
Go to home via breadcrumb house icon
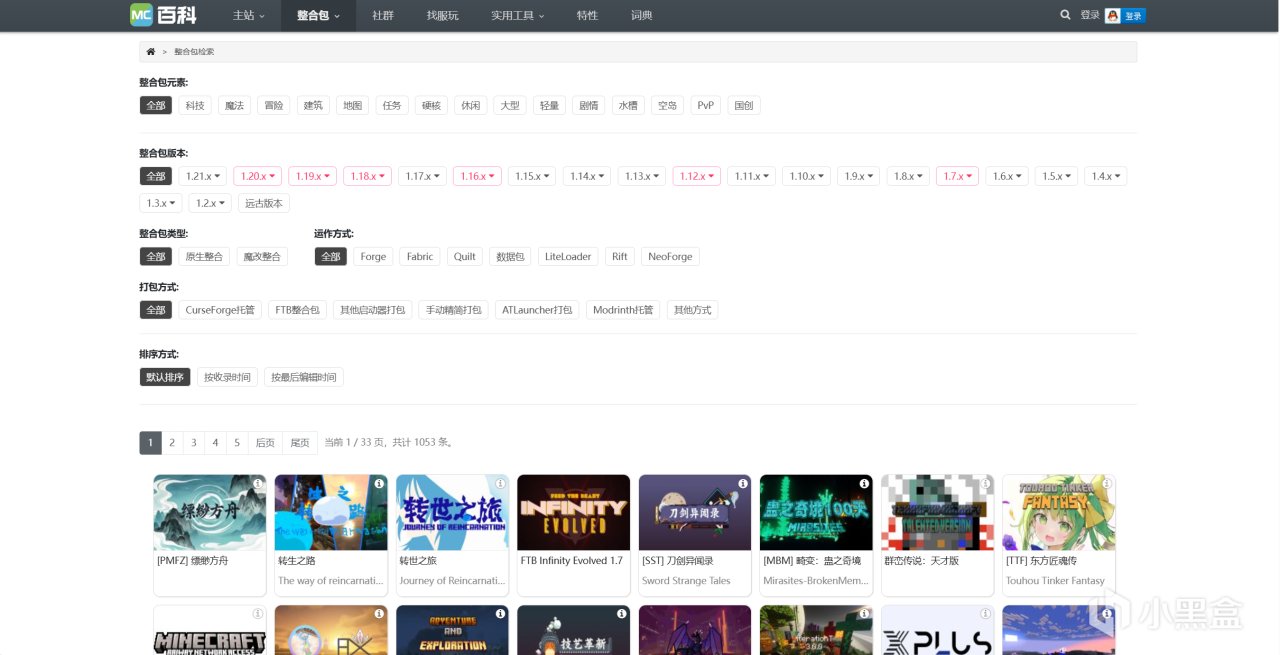(151, 51)
